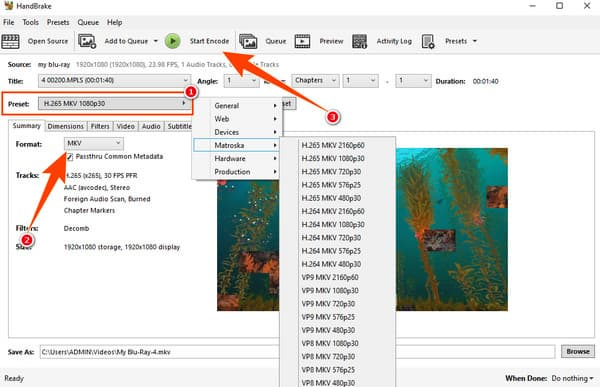Open the Queue menu in menu bar
This screenshot has height=387, width=600.
coord(88,22)
